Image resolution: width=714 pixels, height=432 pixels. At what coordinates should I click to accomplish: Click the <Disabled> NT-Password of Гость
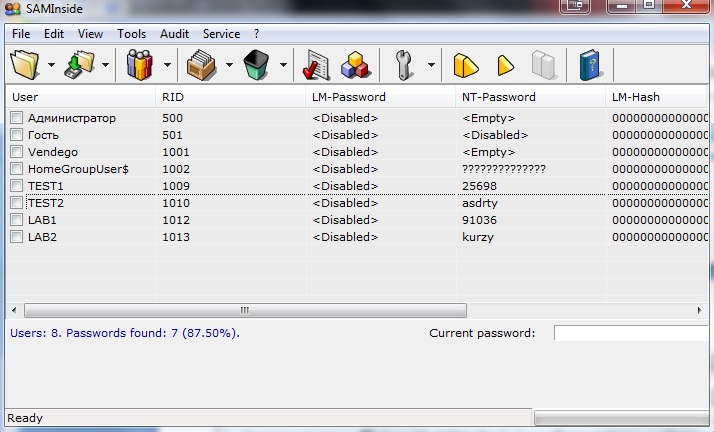coord(495,135)
